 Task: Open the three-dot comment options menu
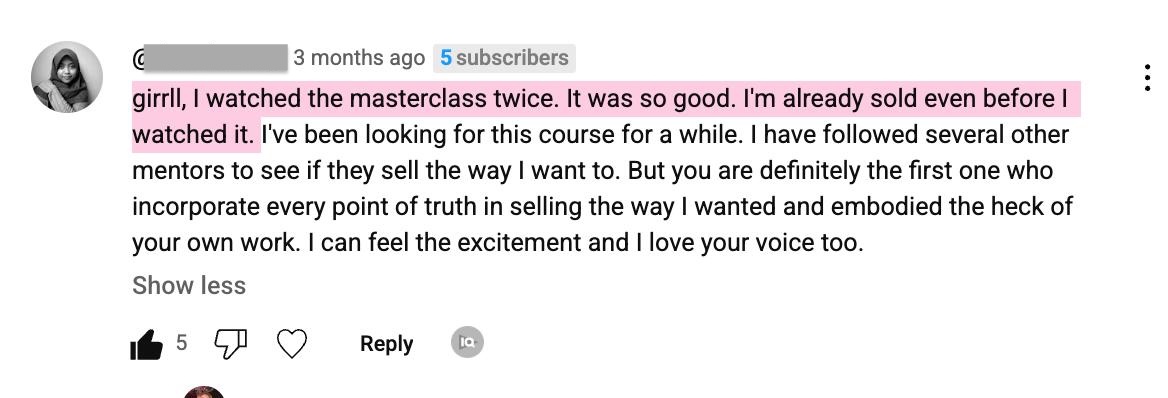(1148, 78)
